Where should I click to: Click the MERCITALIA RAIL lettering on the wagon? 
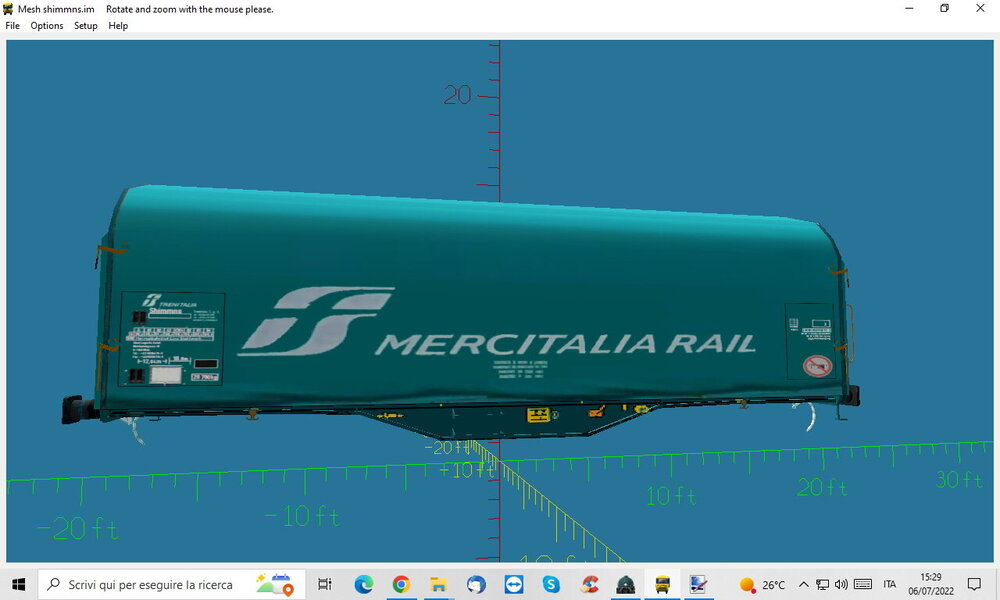(x=564, y=344)
